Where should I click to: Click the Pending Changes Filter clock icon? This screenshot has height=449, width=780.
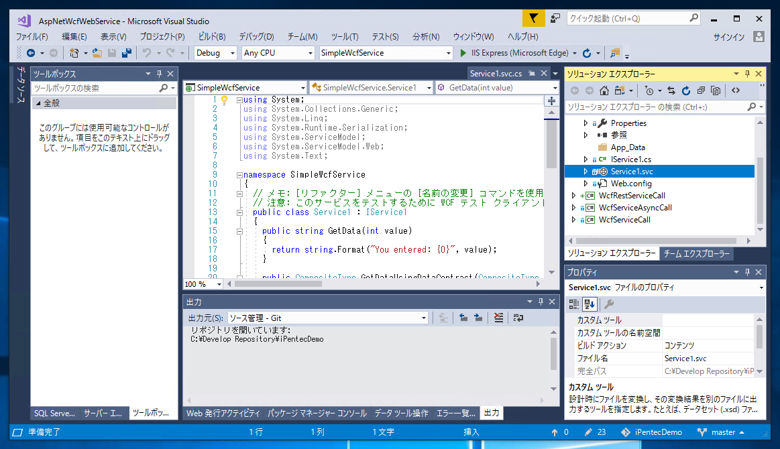click(x=649, y=90)
